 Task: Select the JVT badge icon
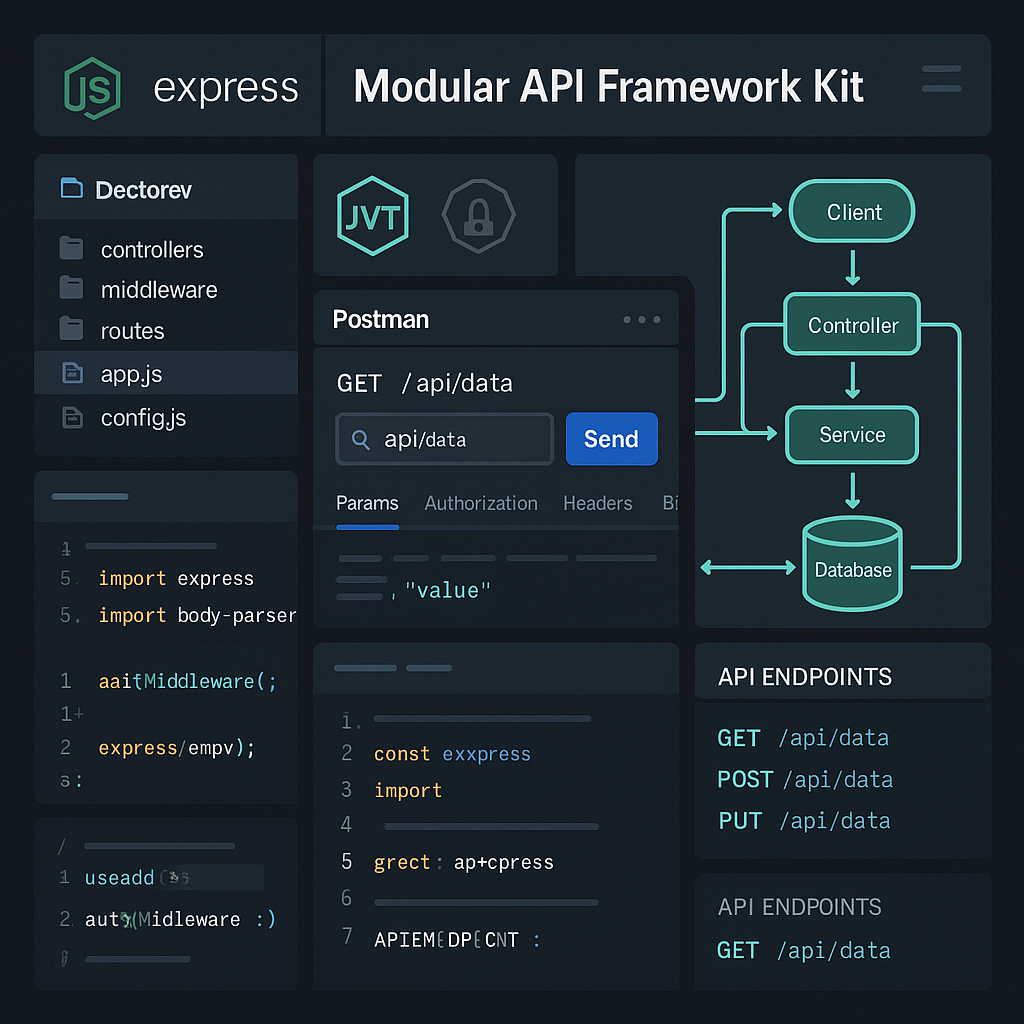(x=373, y=216)
